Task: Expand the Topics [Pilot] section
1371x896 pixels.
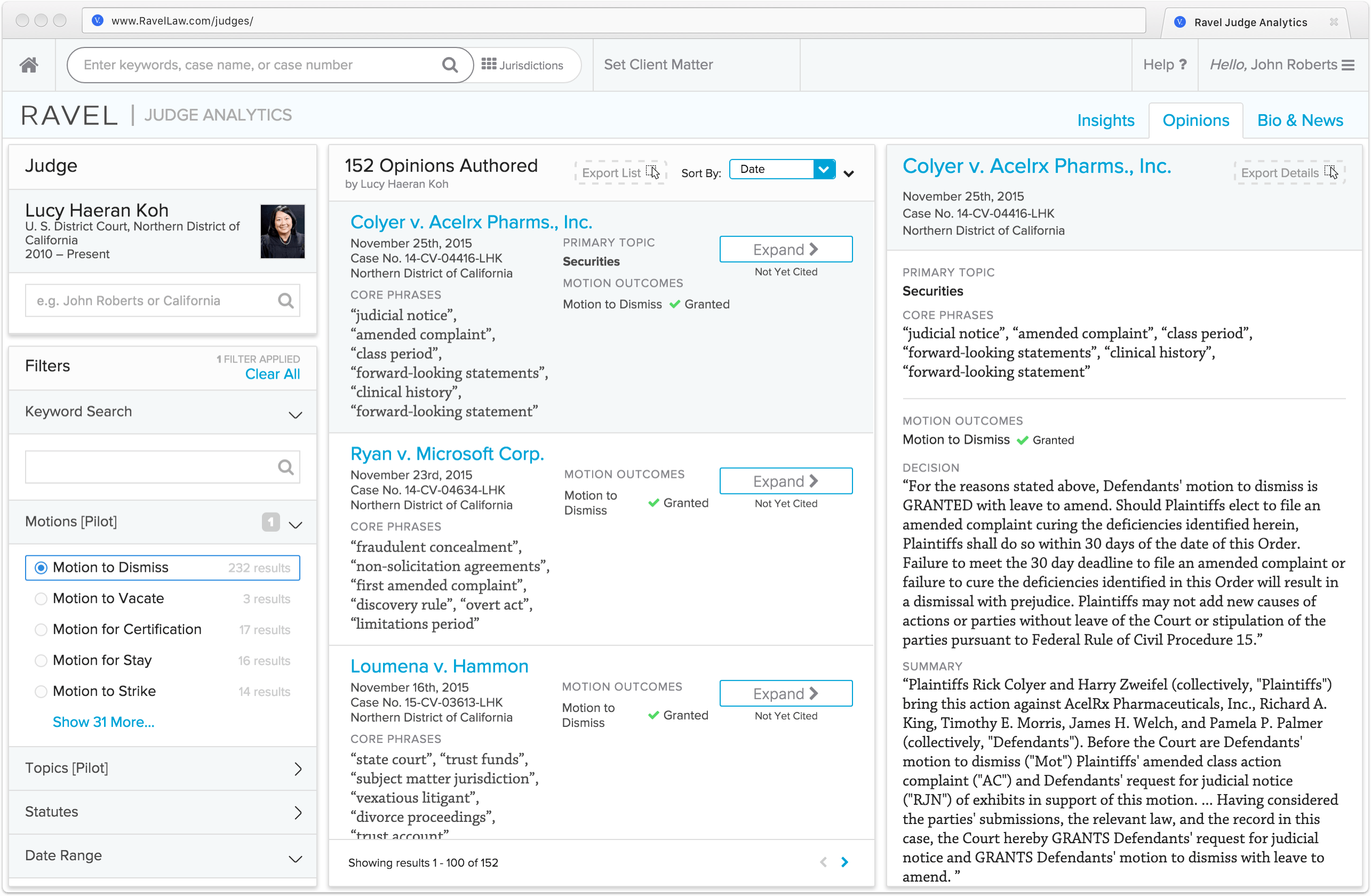Action: point(298,769)
